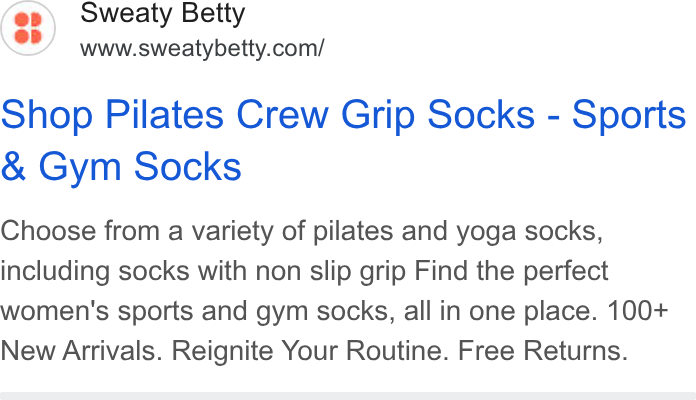Select the "Choose from a variety" description line
This screenshot has width=696, height=400.
click(x=302, y=231)
